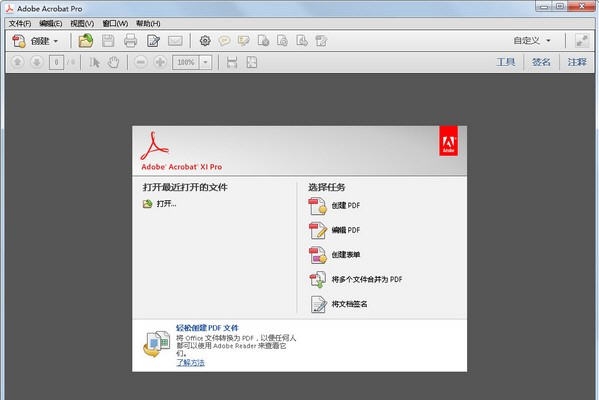599x400 pixels.
Task: Click the green folder icon beside 打开...
Action: click(x=147, y=204)
